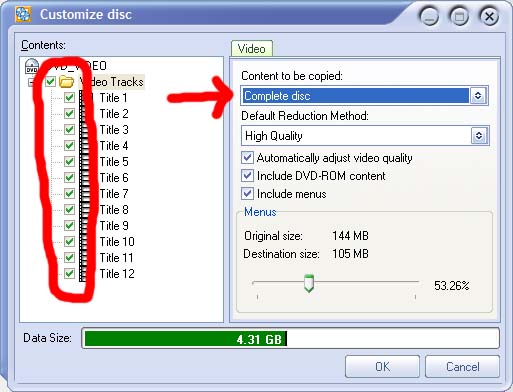
Task: Select Title 4 in the tree
Action: (114, 146)
